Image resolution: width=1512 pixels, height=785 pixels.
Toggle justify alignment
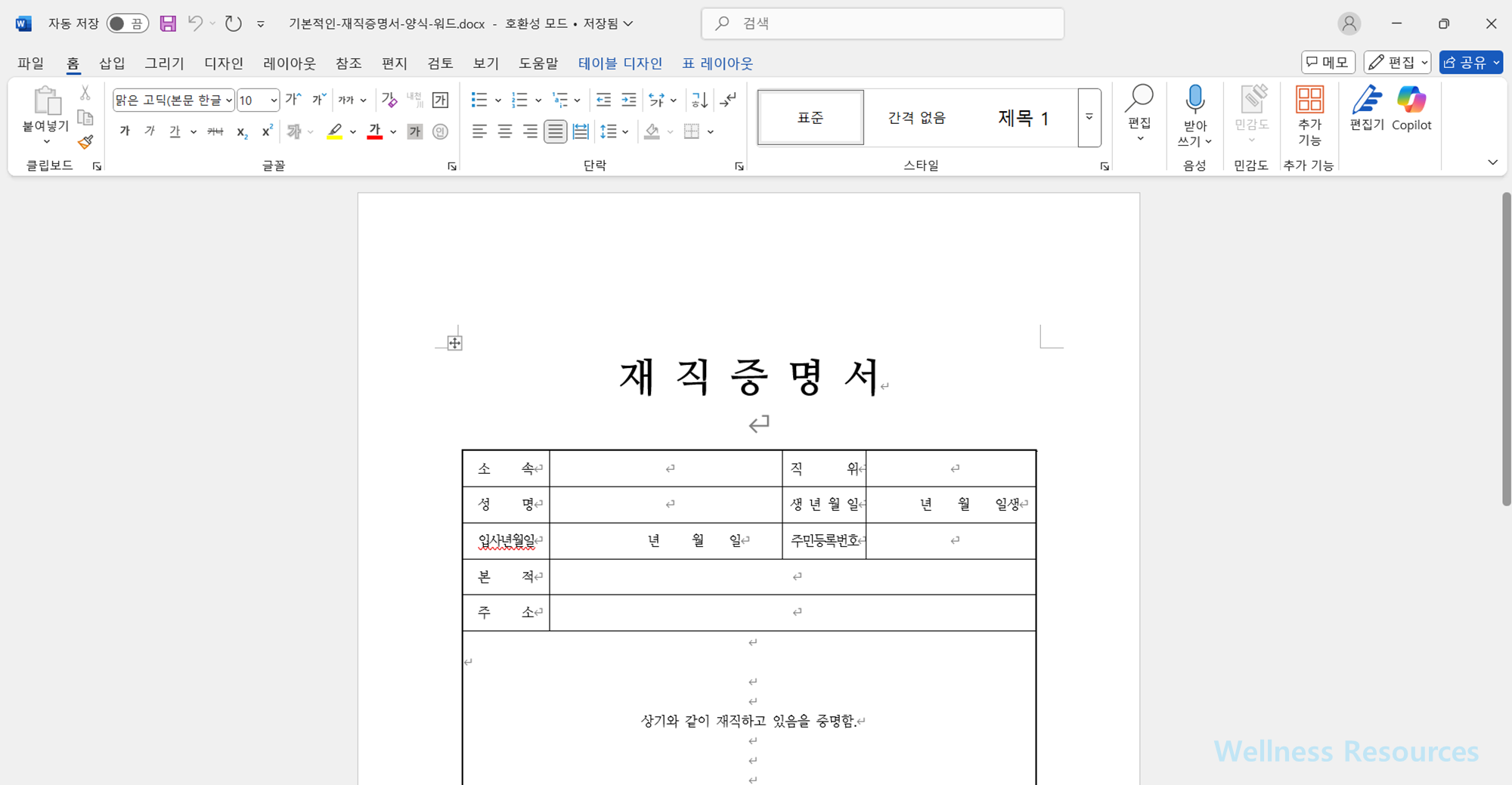(x=556, y=131)
